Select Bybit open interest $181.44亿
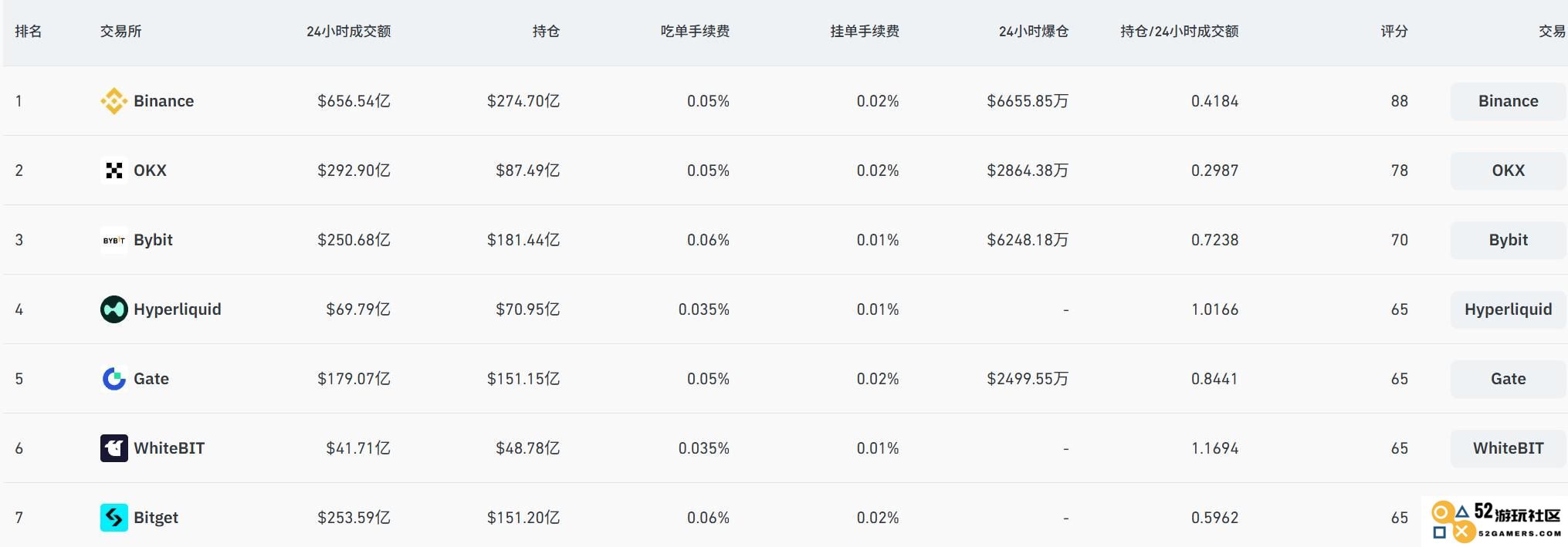This screenshot has width=1568, height=547. tap(523, 240)
